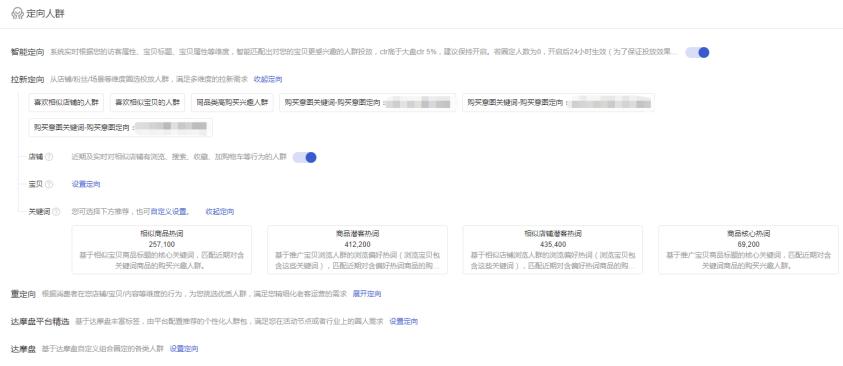Click the 重定向 section label
Screen dimensions: 843x366
24,294
